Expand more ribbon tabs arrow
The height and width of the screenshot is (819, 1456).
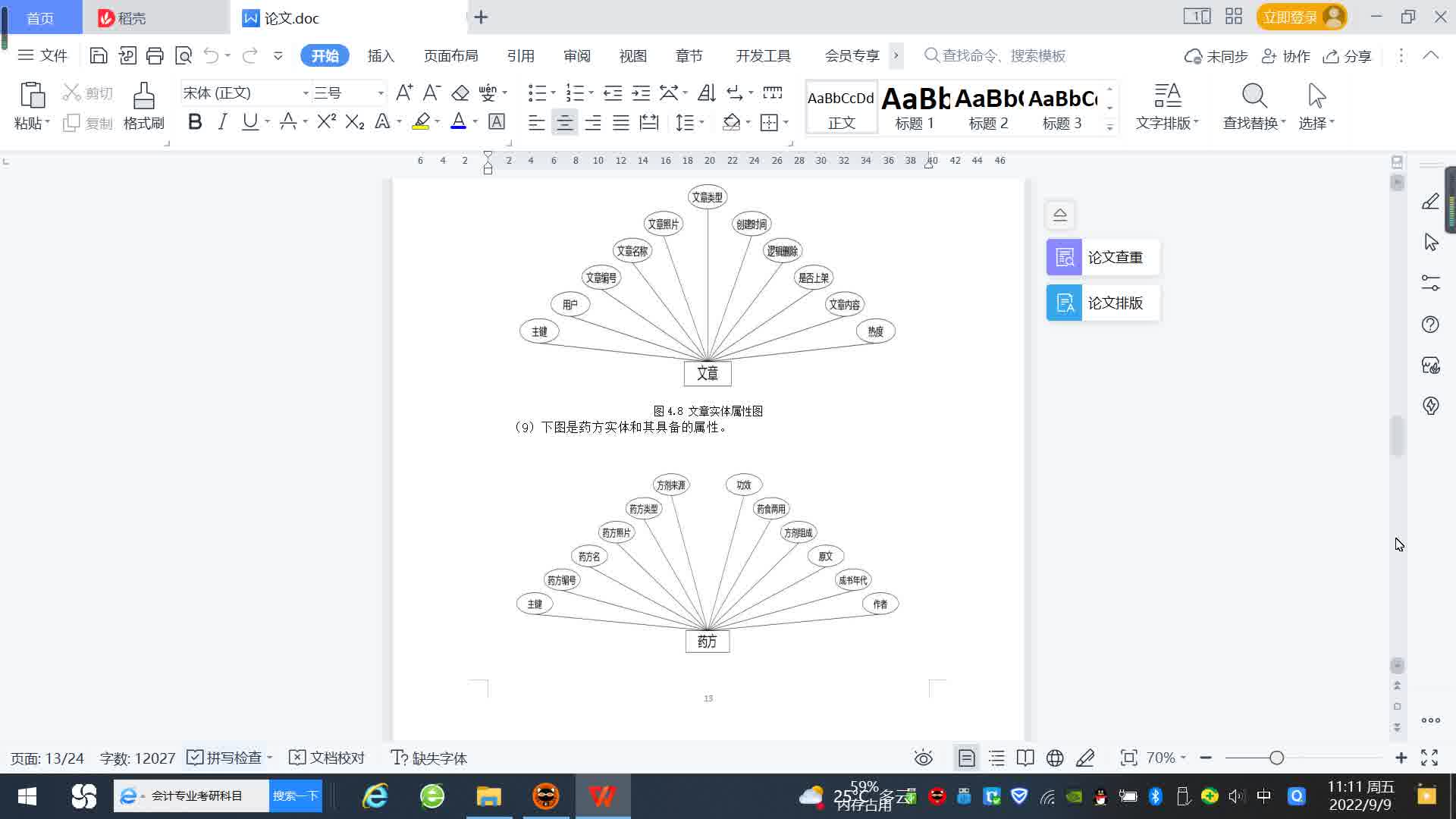click(x=896, y=55)
